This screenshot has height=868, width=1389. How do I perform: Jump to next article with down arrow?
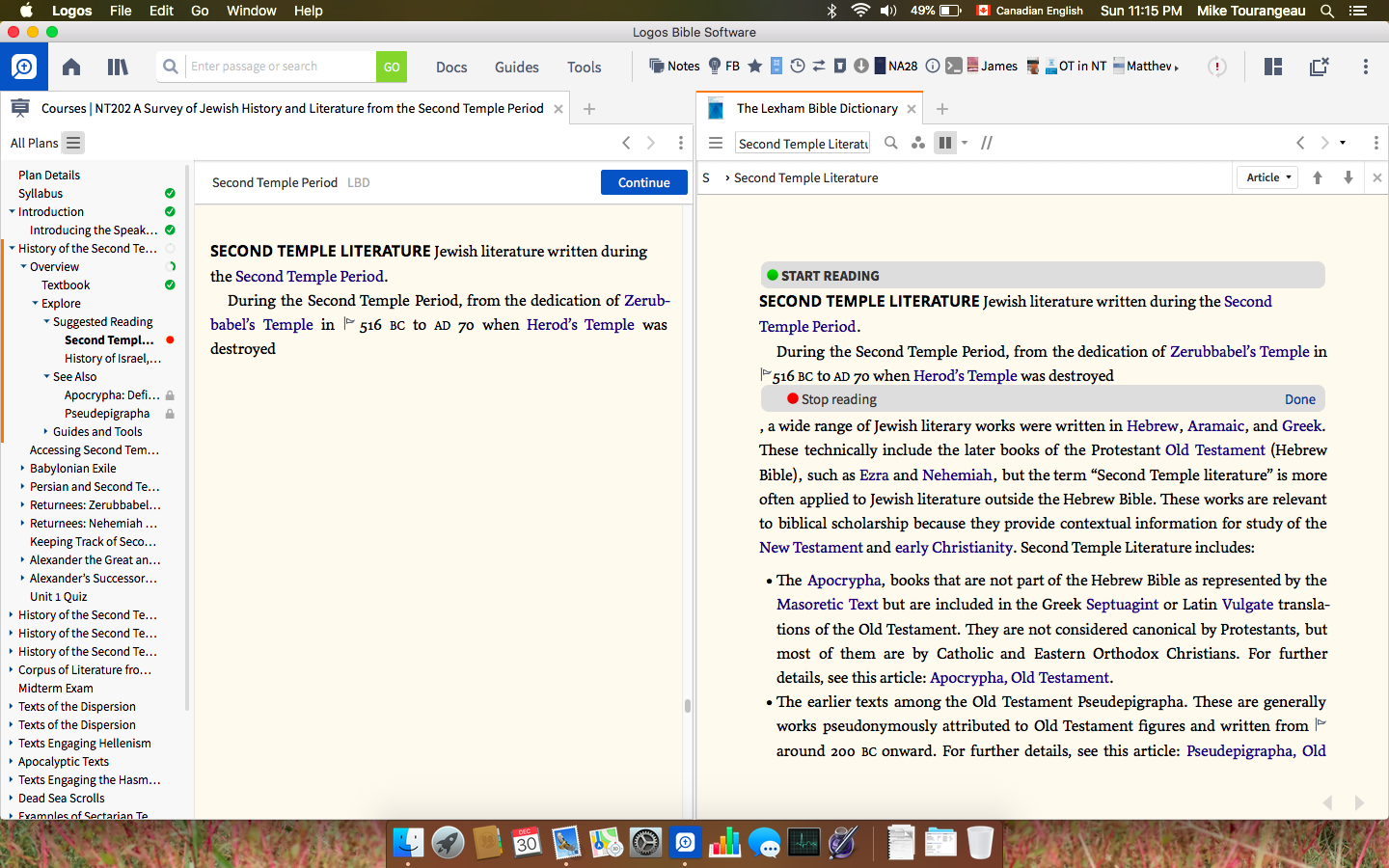(x=1348, y=177)
